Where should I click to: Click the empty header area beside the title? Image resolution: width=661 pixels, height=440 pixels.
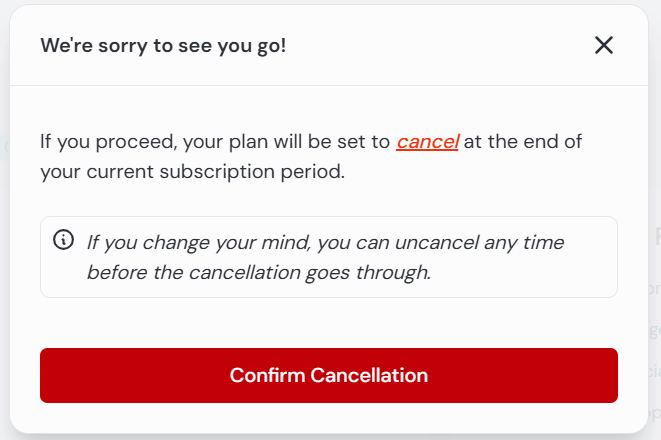click(x=438, y=45)
